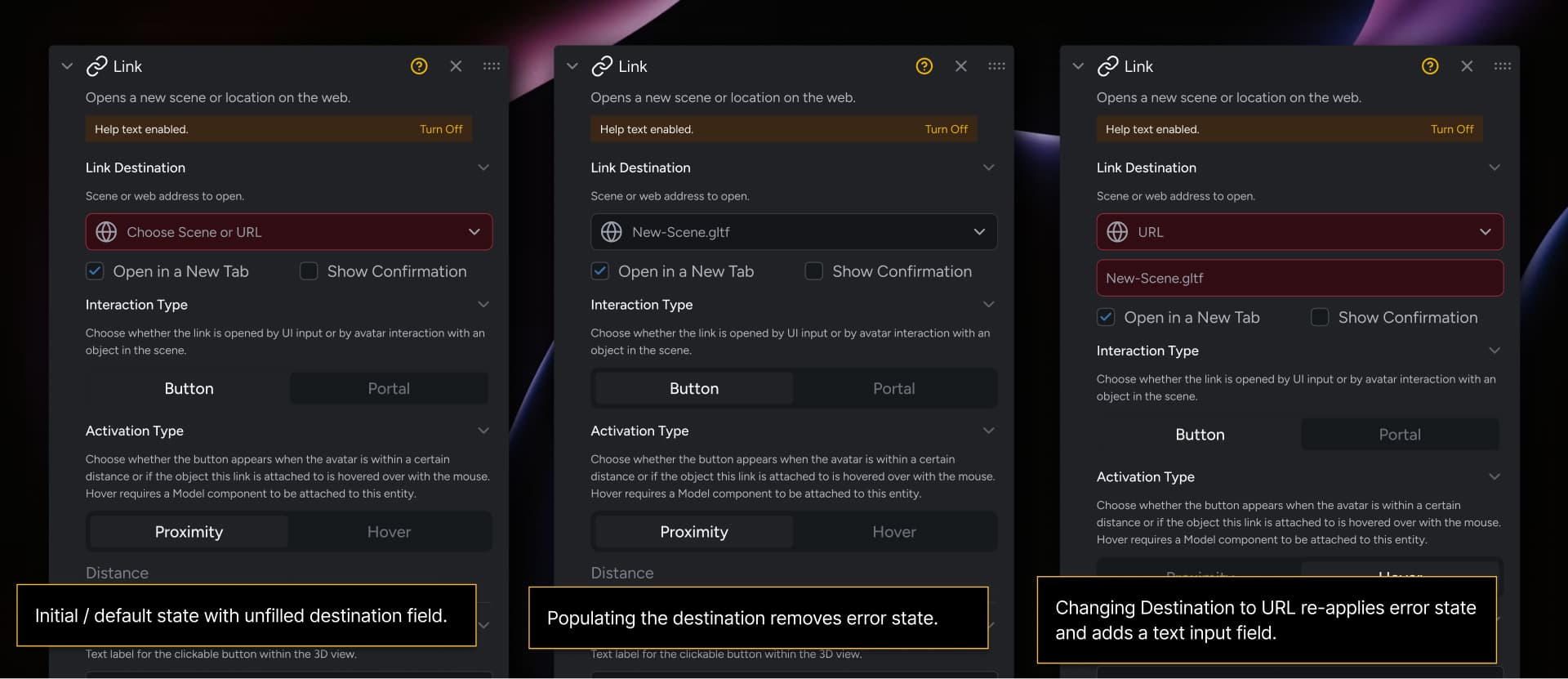Viewport: 1568px width, 679px height.
Task: Turn Off help text in right panel
Action: 1452,129
